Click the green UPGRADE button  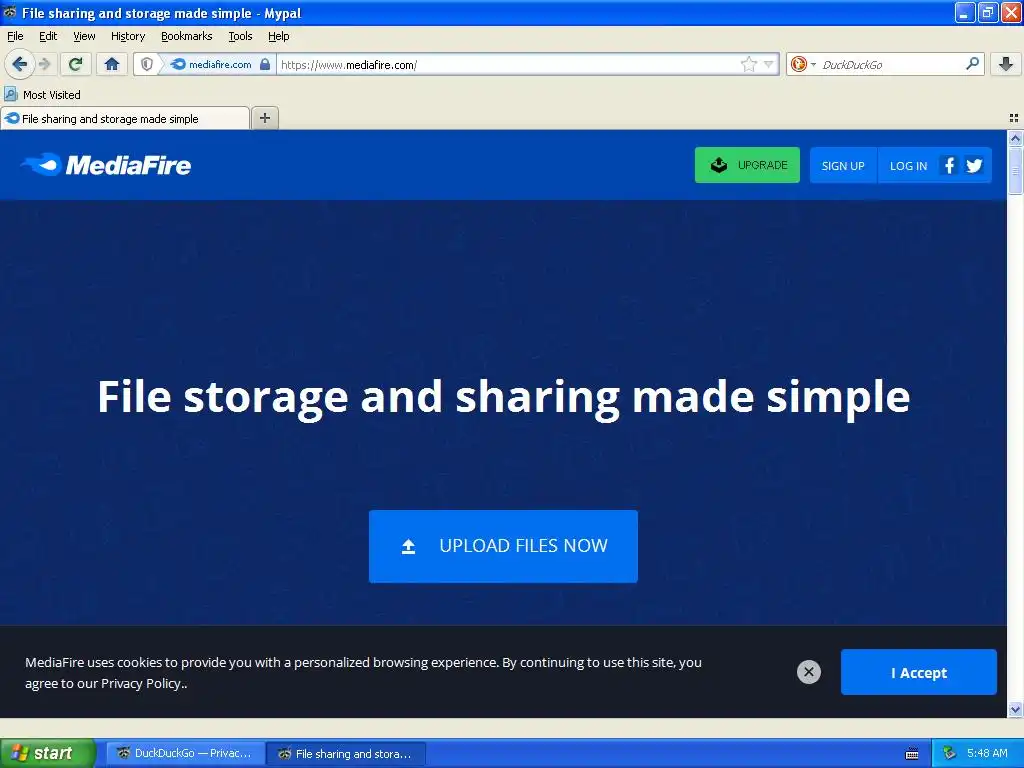click(x=747, y=165)
